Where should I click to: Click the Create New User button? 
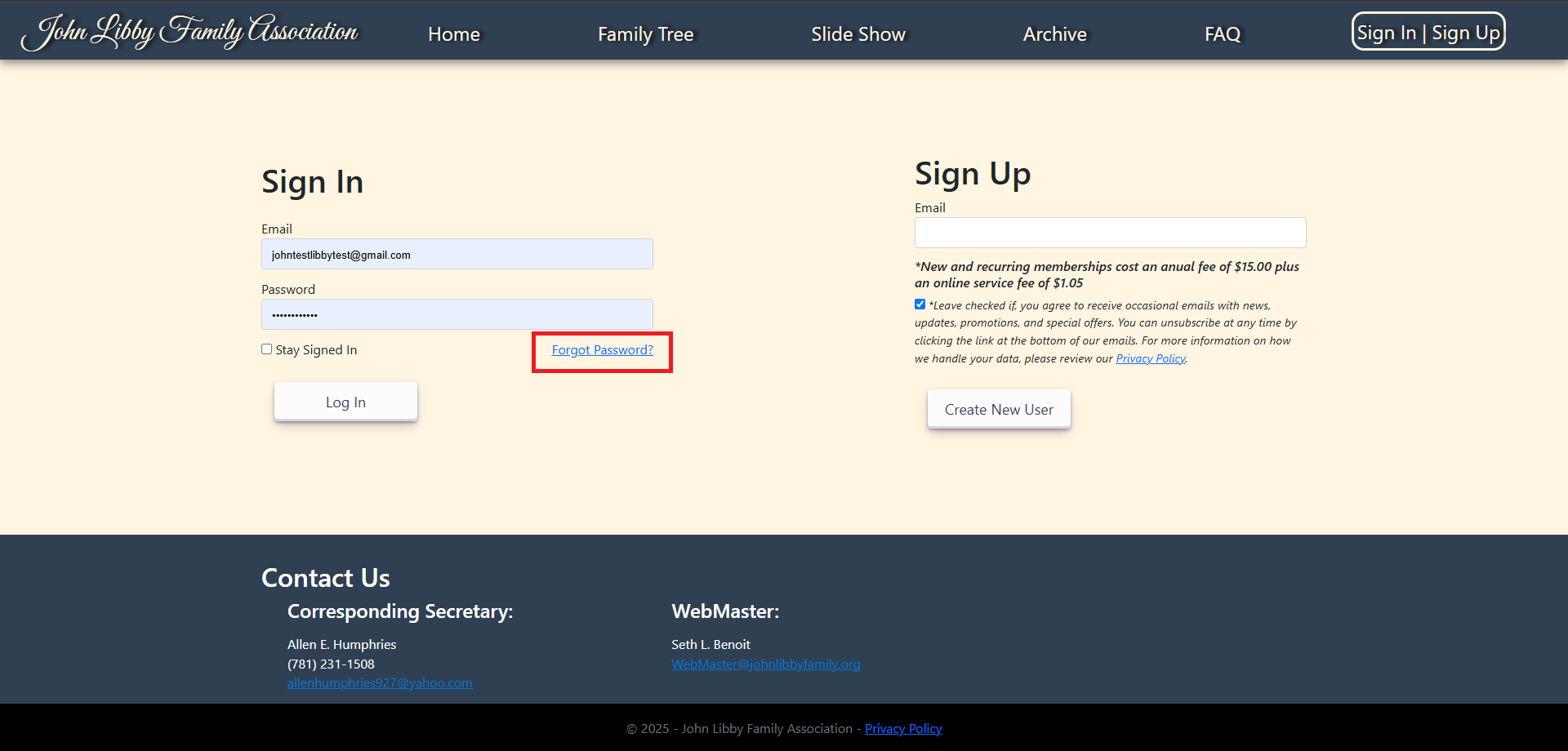click(999, 409)
